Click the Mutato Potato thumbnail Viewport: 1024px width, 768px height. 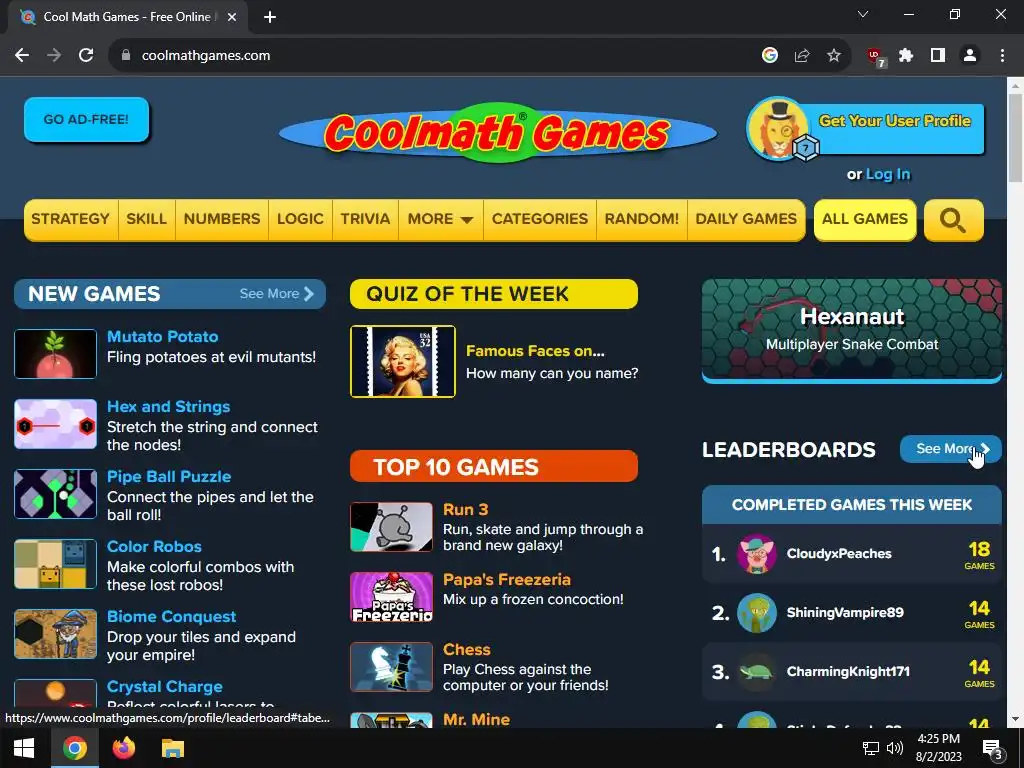point(56,354)
